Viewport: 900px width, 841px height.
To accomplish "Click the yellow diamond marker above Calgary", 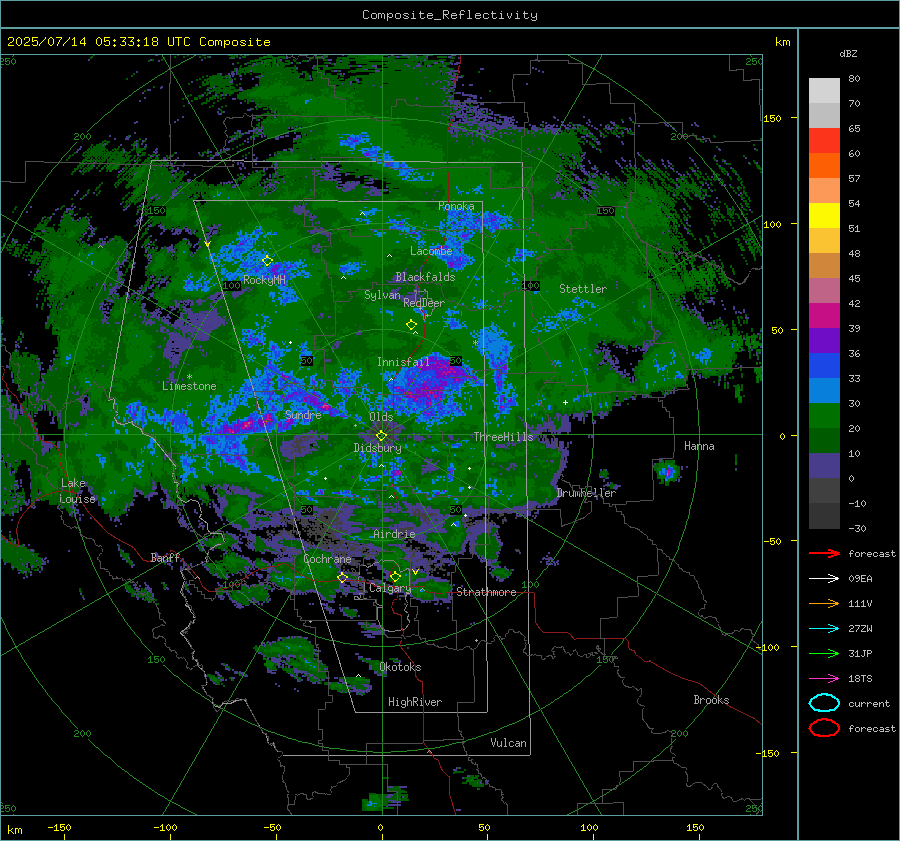I will [395, 576].
